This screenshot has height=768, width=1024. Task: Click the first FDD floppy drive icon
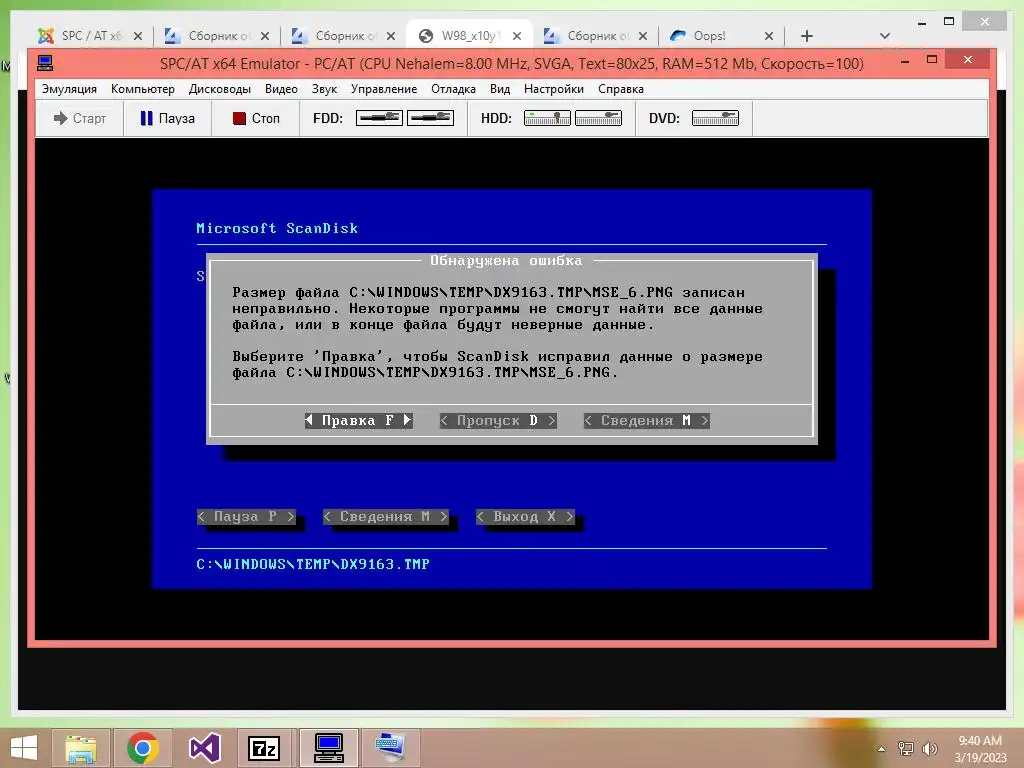pyautogui.click(x=379, y=118)
